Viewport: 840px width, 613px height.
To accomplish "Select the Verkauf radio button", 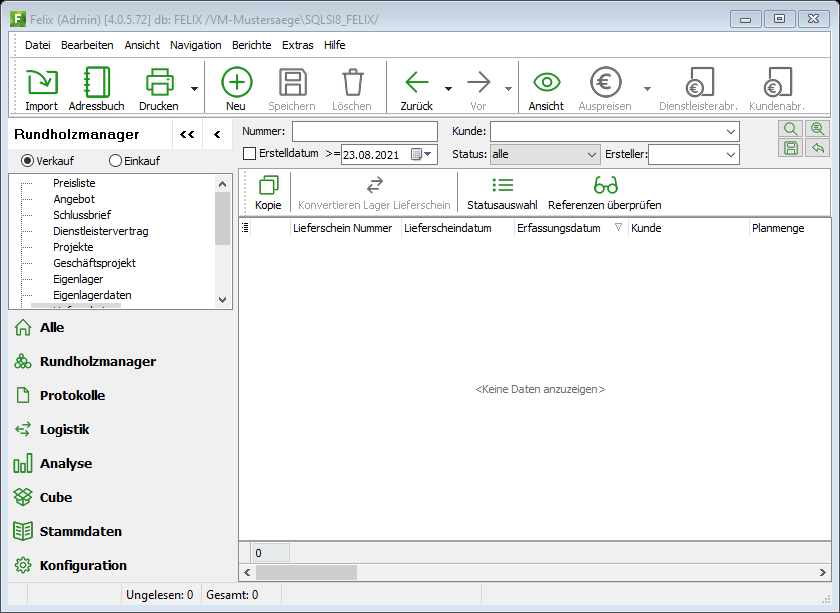I will (x=28, y=161).
